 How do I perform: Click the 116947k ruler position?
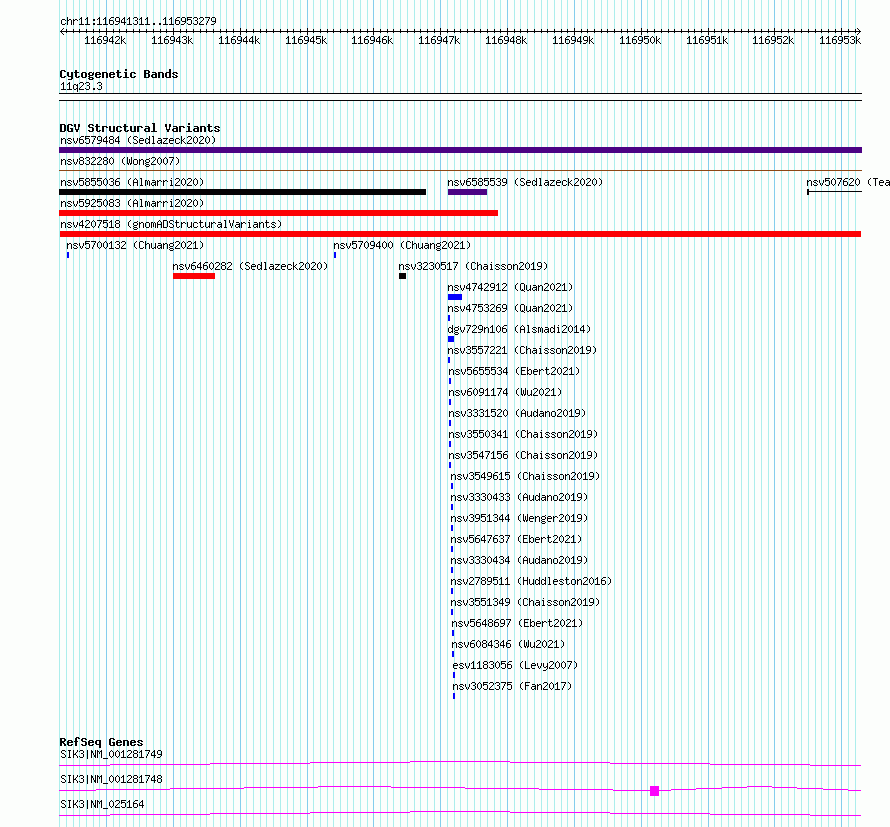coord(439,40)
